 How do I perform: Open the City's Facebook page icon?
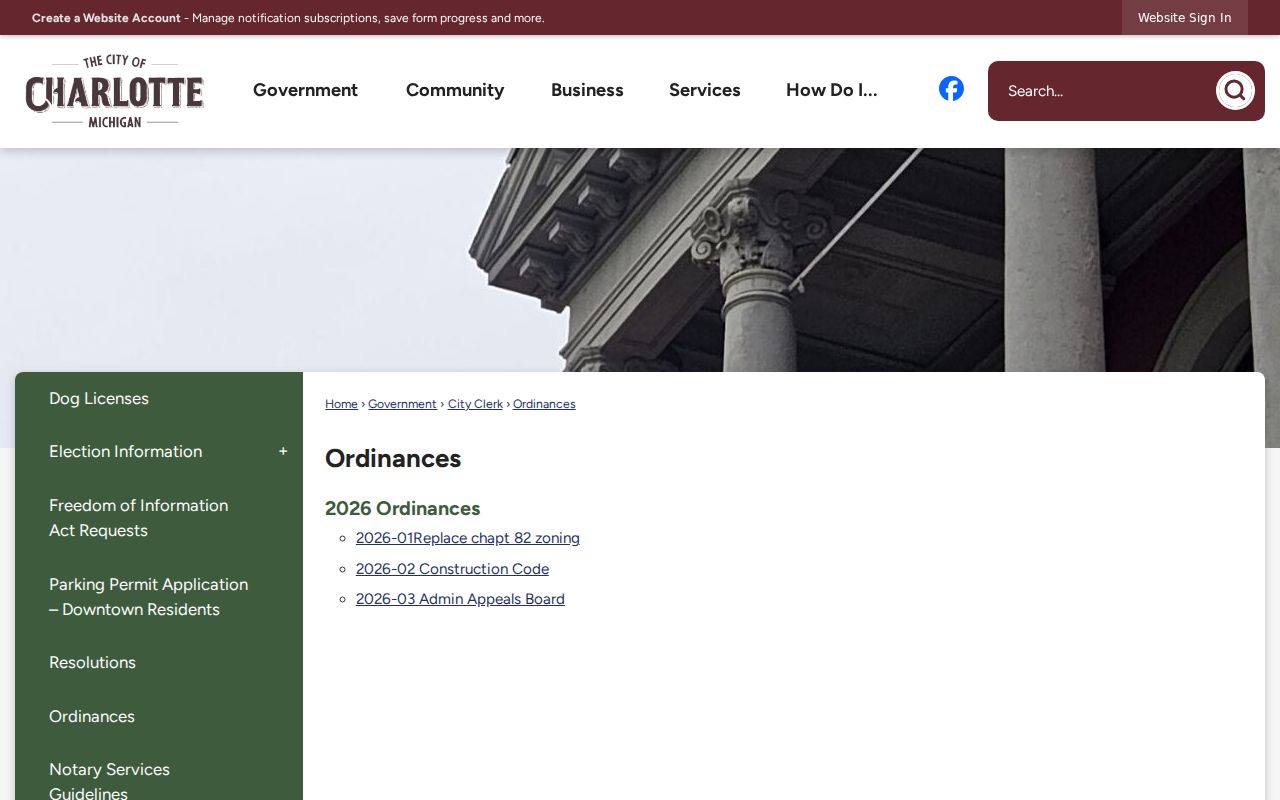(951, 89)
